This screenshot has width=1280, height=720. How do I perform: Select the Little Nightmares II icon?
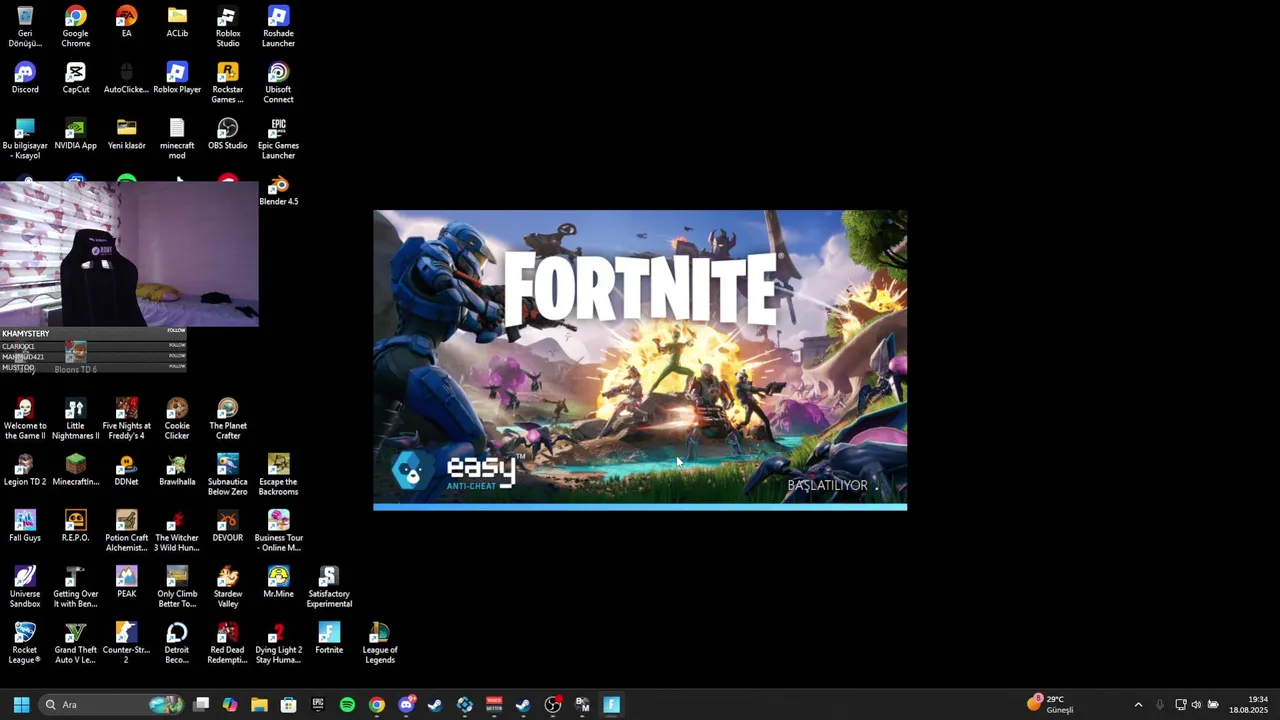[76, 419]
